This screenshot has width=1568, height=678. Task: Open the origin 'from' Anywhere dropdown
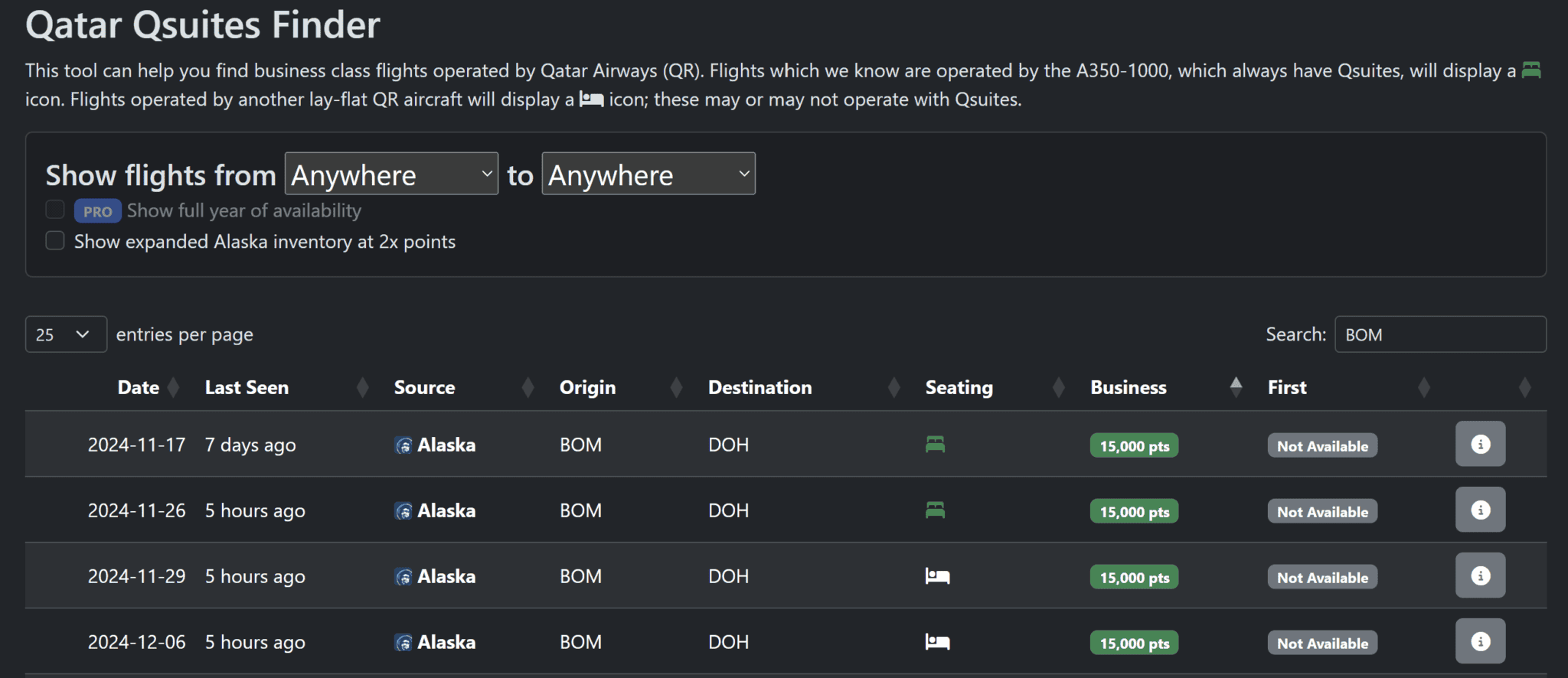pos(391,174)
